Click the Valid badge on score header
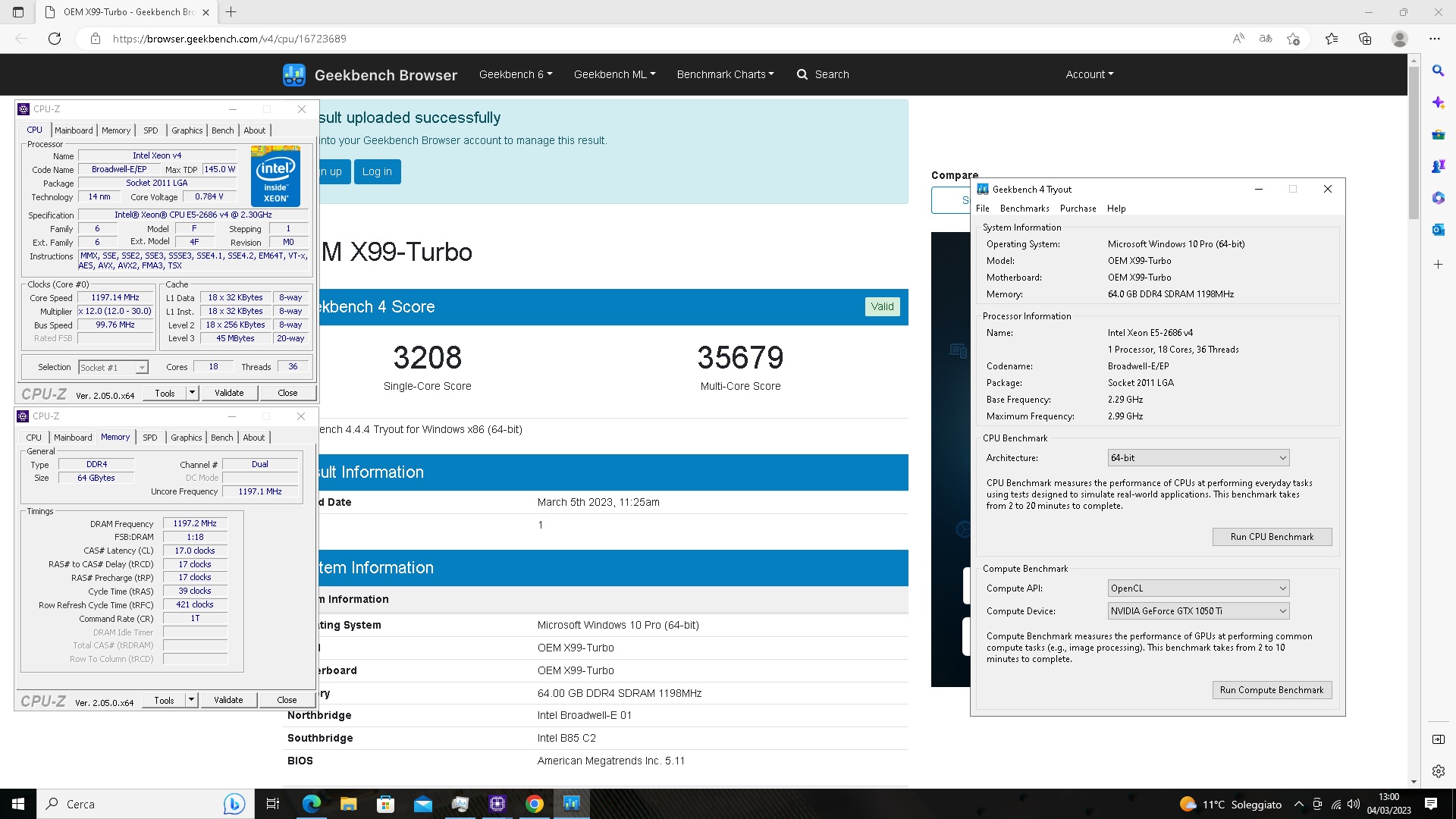1456x819 pixels. [882, 306]
